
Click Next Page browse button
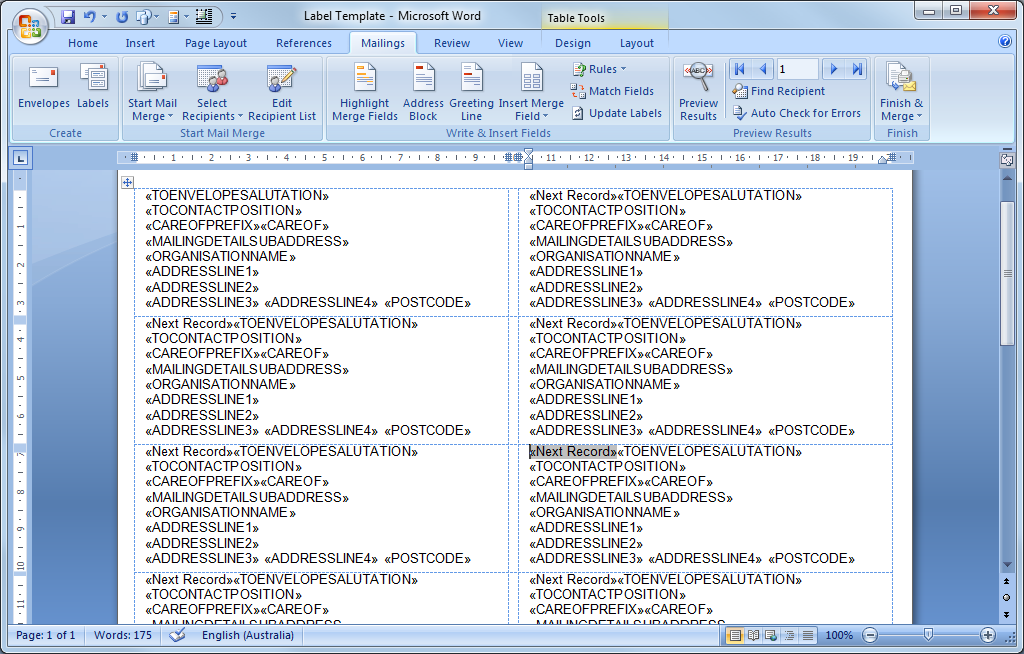point(1006,615)
